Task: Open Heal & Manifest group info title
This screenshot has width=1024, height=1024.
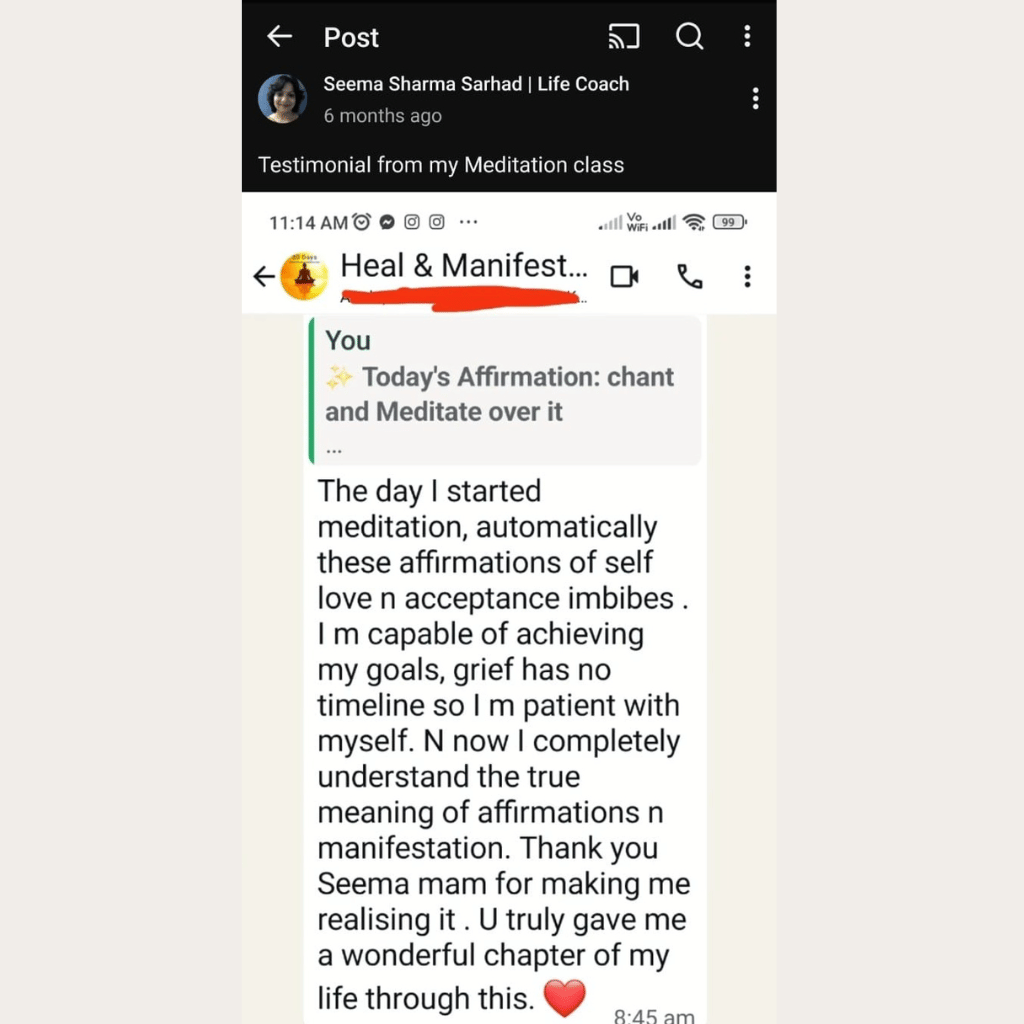Action: pyautogui.click(x=464, y=267)
